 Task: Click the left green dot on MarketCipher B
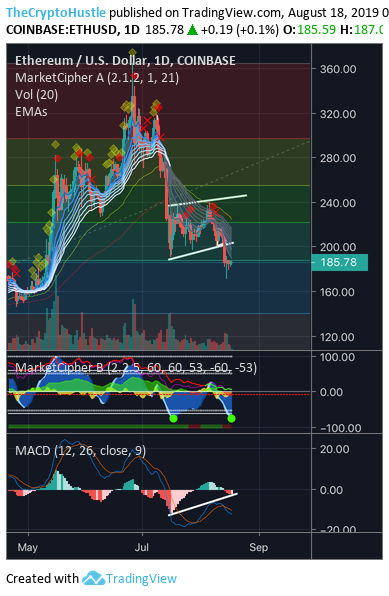point(173,418)
